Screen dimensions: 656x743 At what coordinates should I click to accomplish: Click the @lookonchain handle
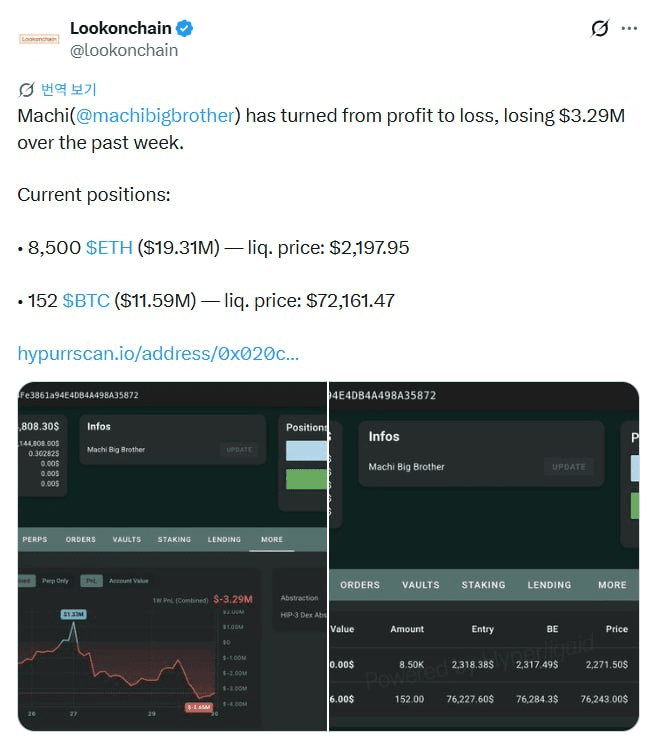tap(124, 50)
